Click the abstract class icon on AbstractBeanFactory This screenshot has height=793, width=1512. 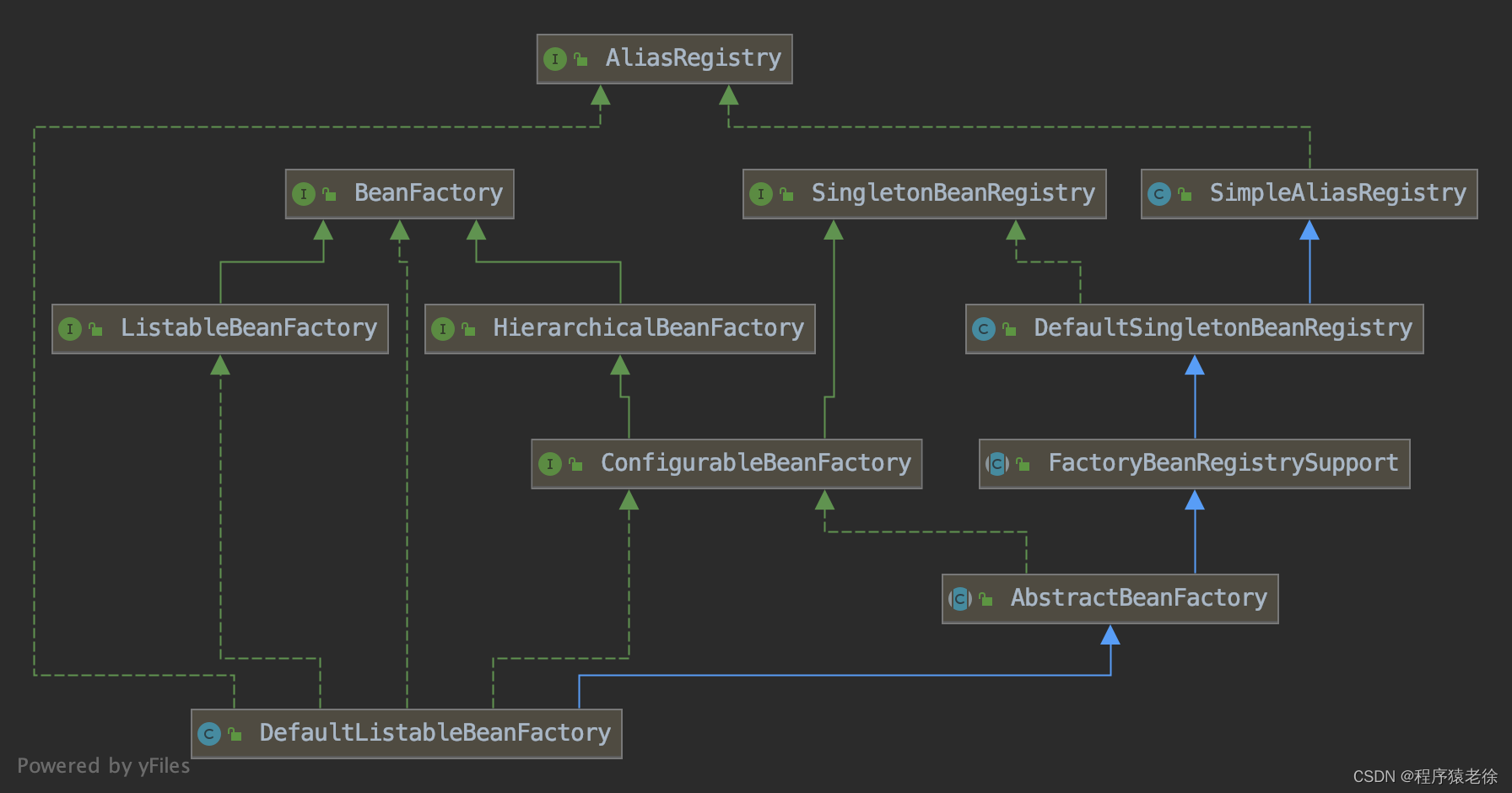click(x=960, y=599)
